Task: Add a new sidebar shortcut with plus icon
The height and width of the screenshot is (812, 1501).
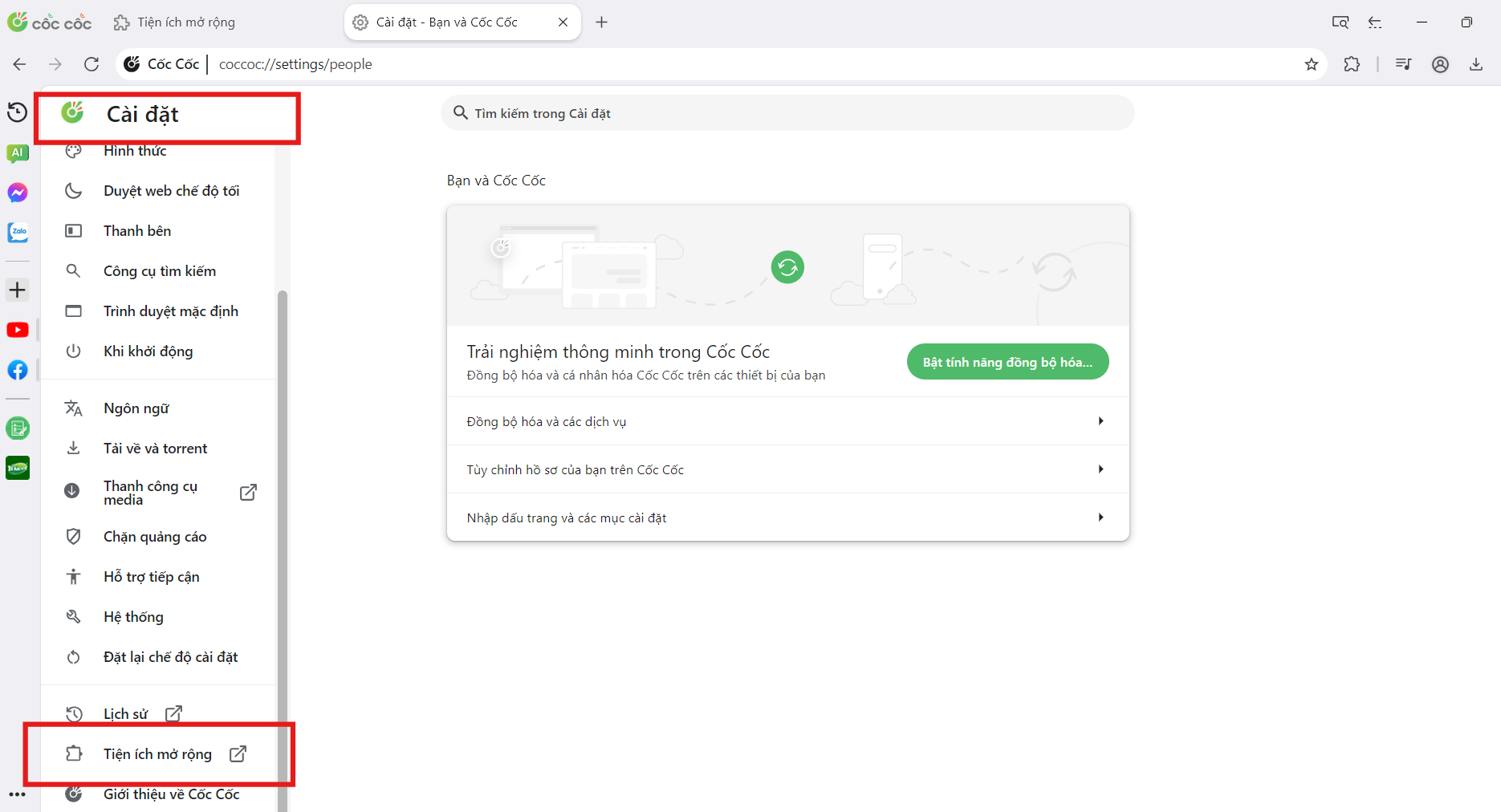Action: coord(17,290)
